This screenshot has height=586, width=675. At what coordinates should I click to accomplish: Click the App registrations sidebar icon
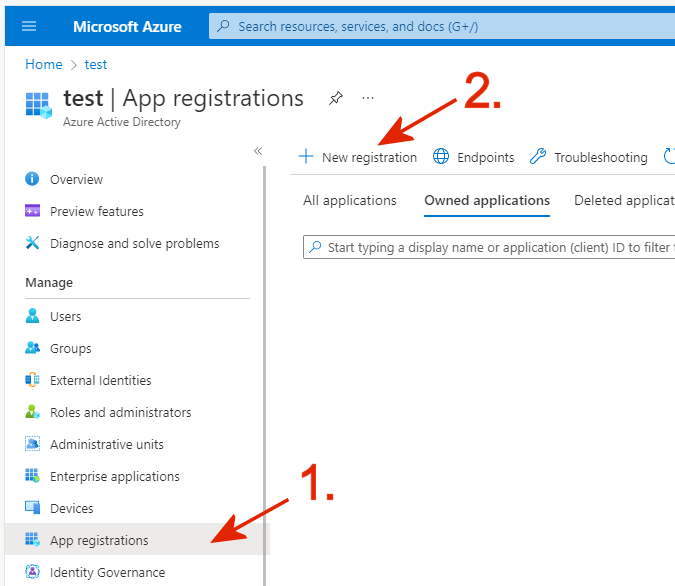(32, 539)
